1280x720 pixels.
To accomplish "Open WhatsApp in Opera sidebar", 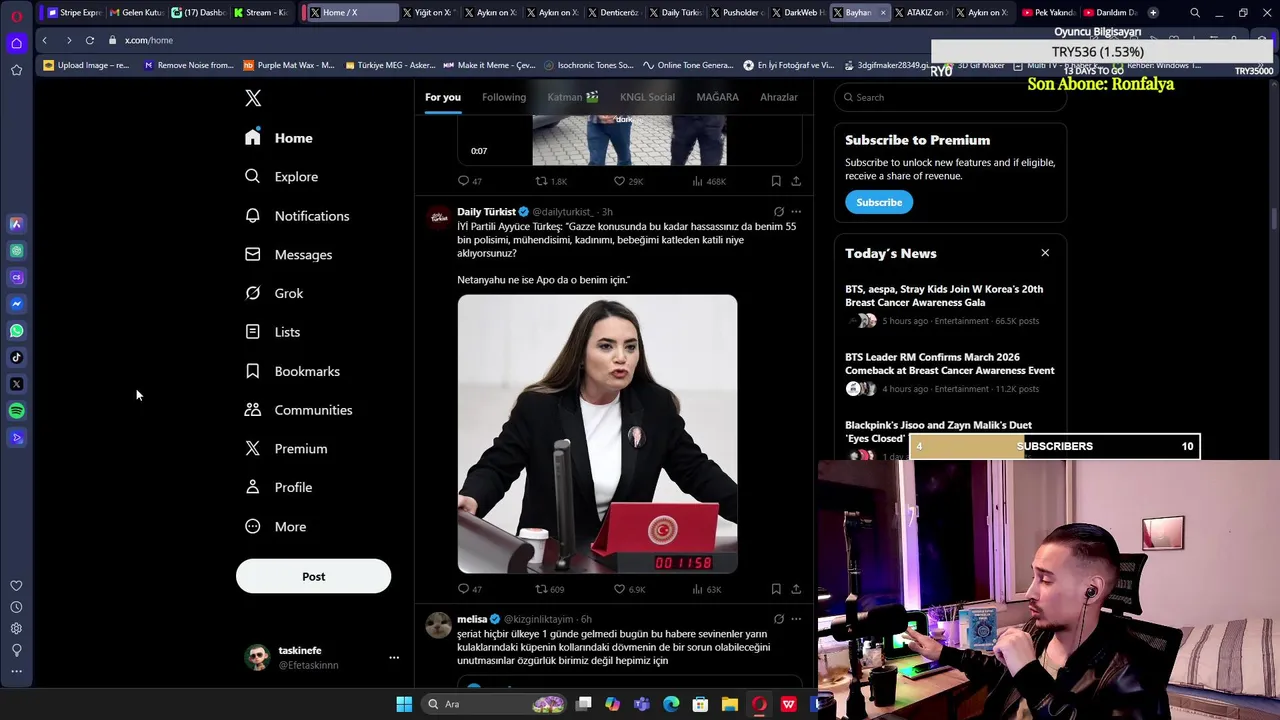I will coord(16,331).
